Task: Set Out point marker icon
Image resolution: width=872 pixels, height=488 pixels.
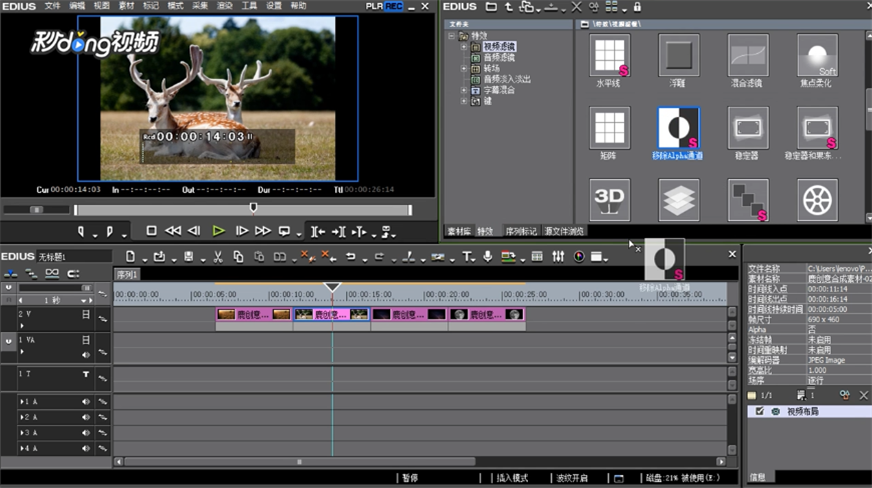Action: point(110,232)
